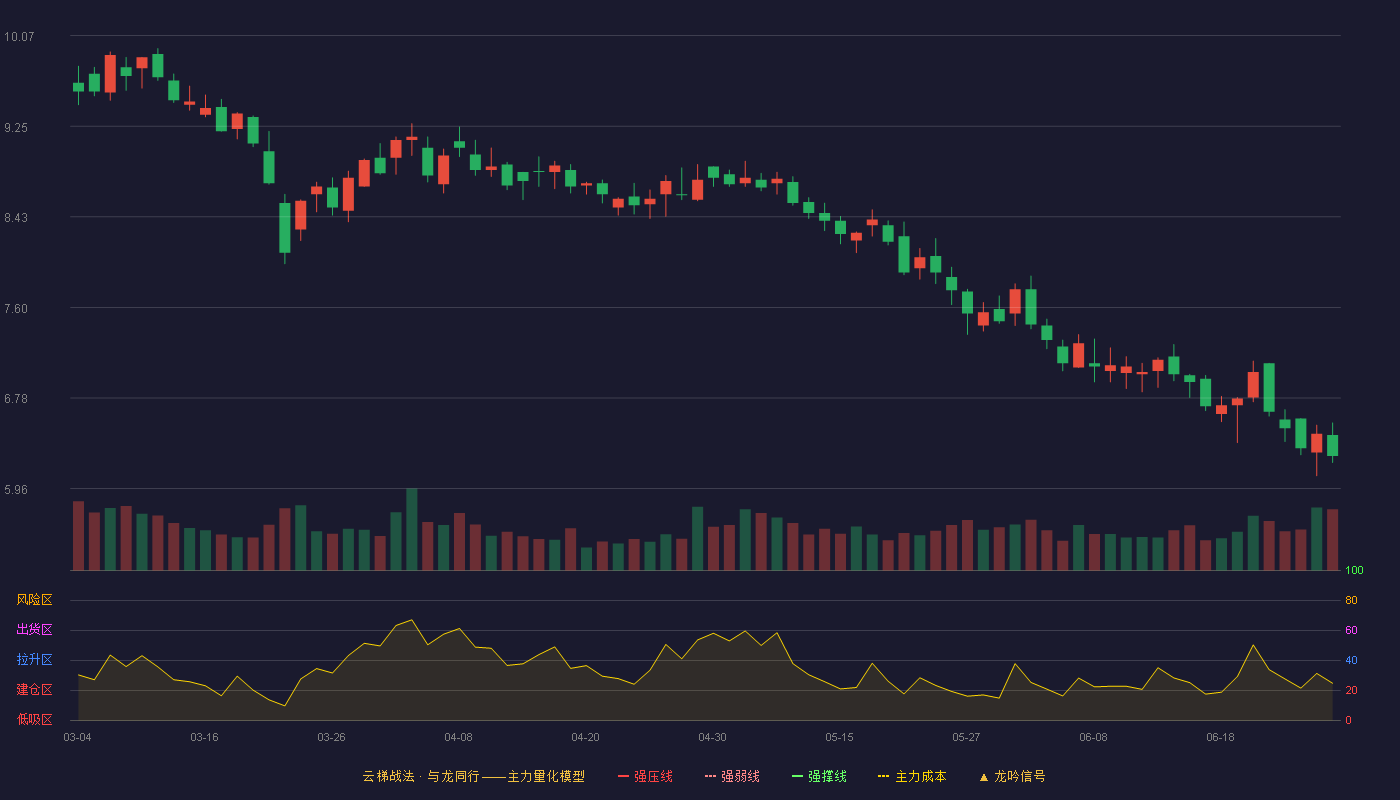Select the 出货区 zone label
The image size is (1400, 800).
35,630
